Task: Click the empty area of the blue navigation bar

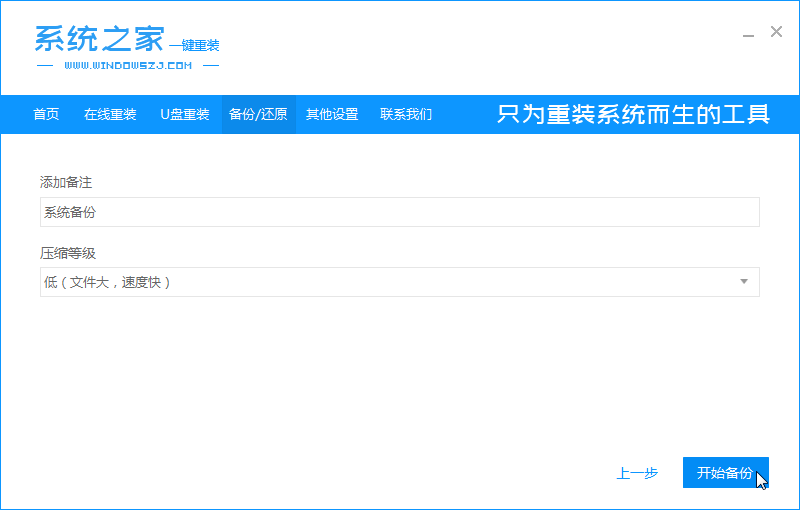Action: tap(464, 114)
